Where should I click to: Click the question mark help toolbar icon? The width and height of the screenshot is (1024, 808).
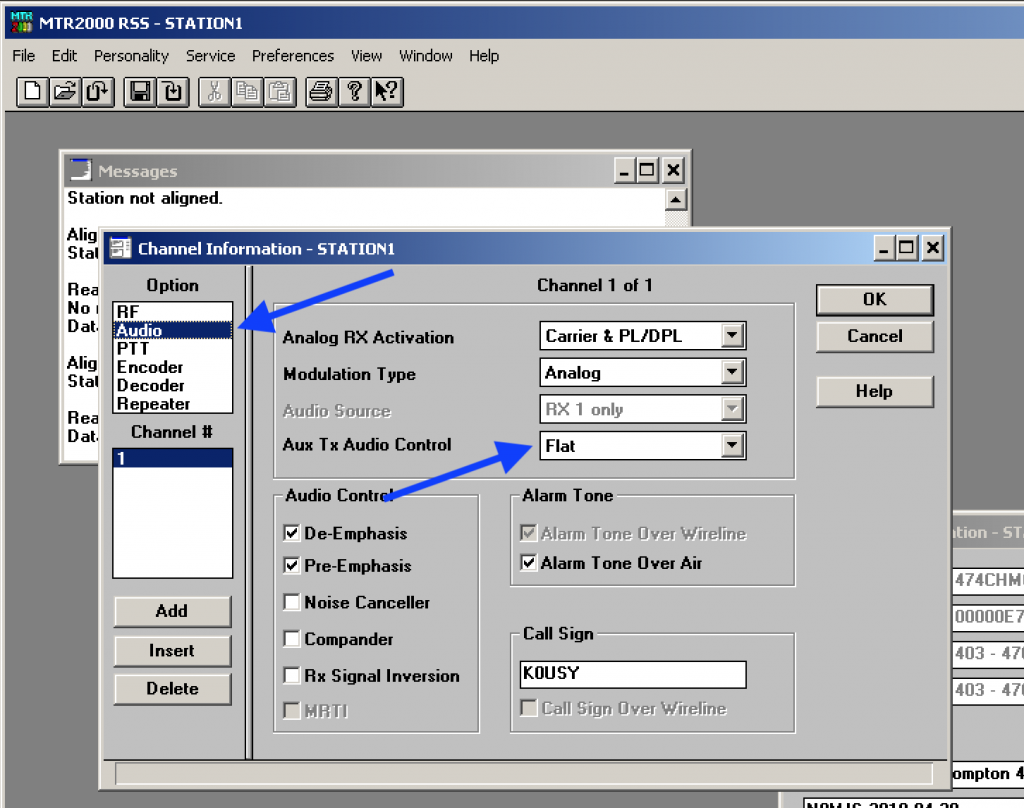[354, 91]
